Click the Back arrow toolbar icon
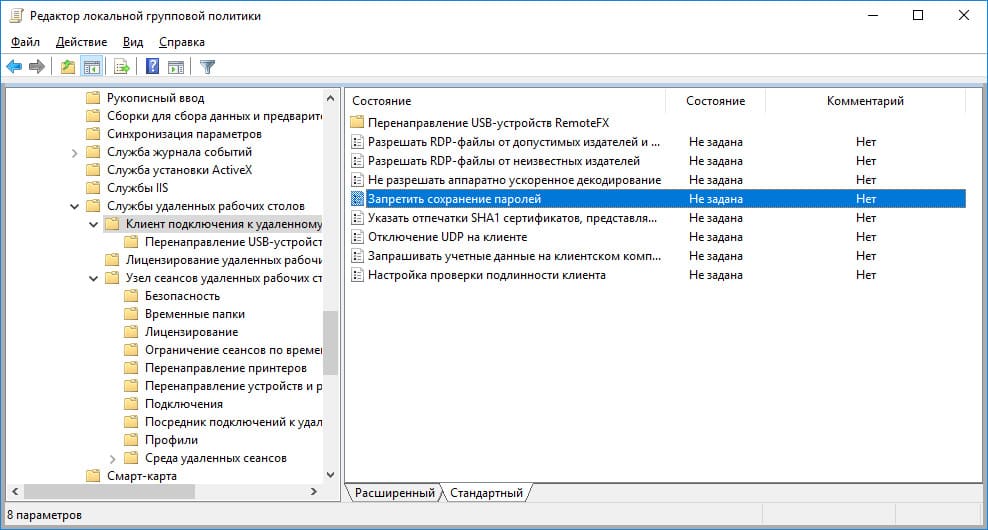This screenshot has width=988, height=530. [x=14, y=67]
